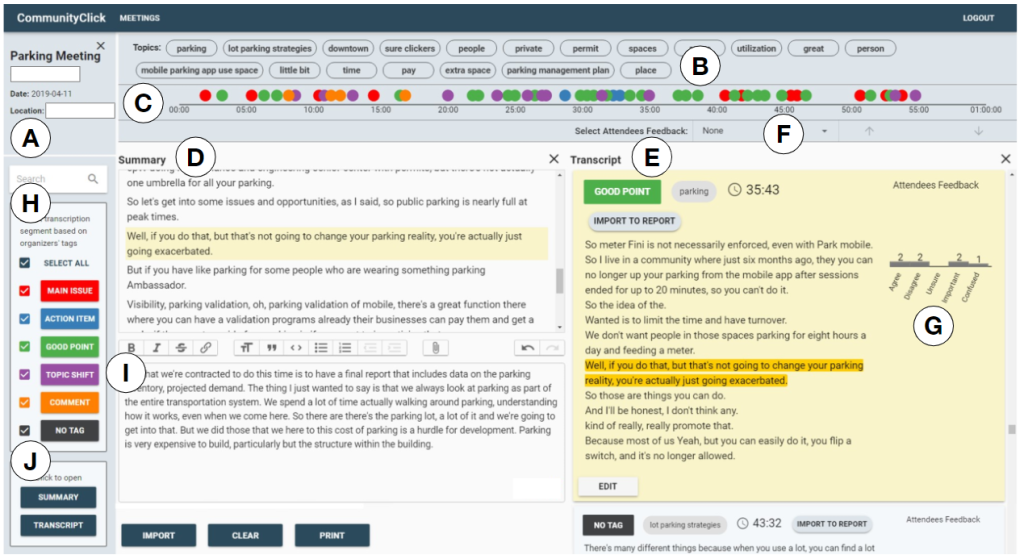
Task: Click the strikethrough formatting icon
Action: click(181, 348)
